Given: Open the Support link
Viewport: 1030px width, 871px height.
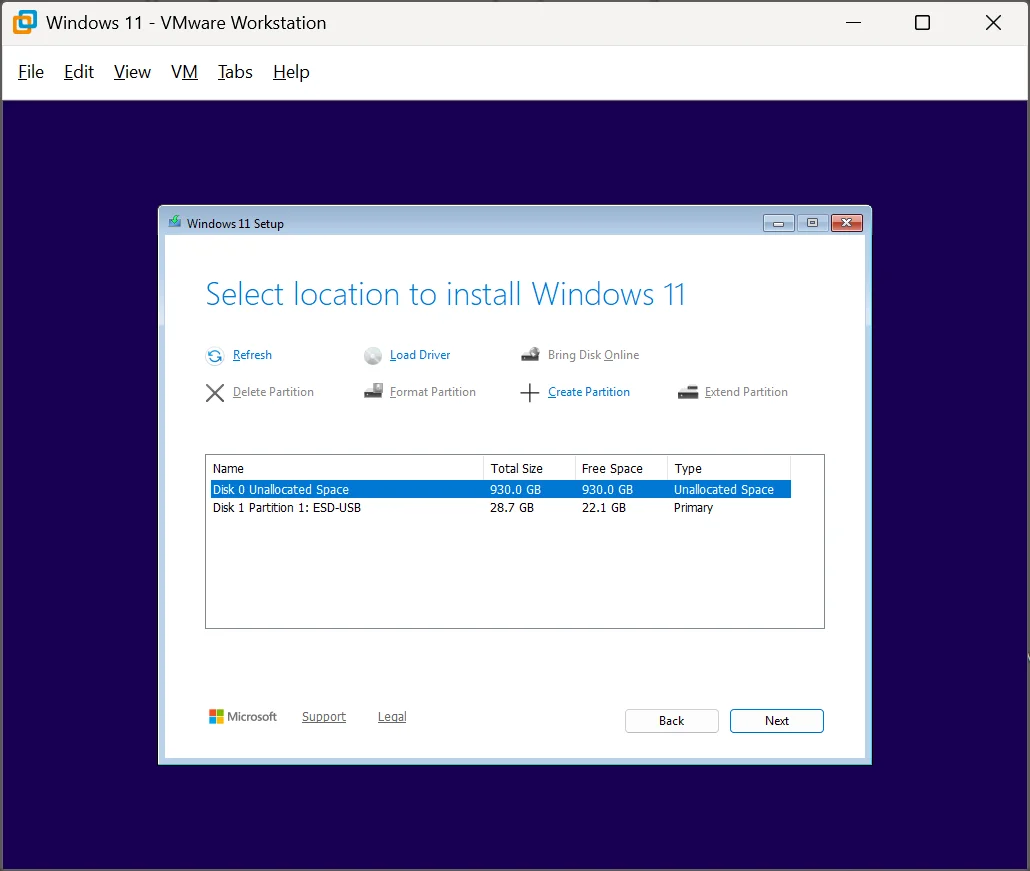Looking at the screenshot, I should click(x=324, y=717).
